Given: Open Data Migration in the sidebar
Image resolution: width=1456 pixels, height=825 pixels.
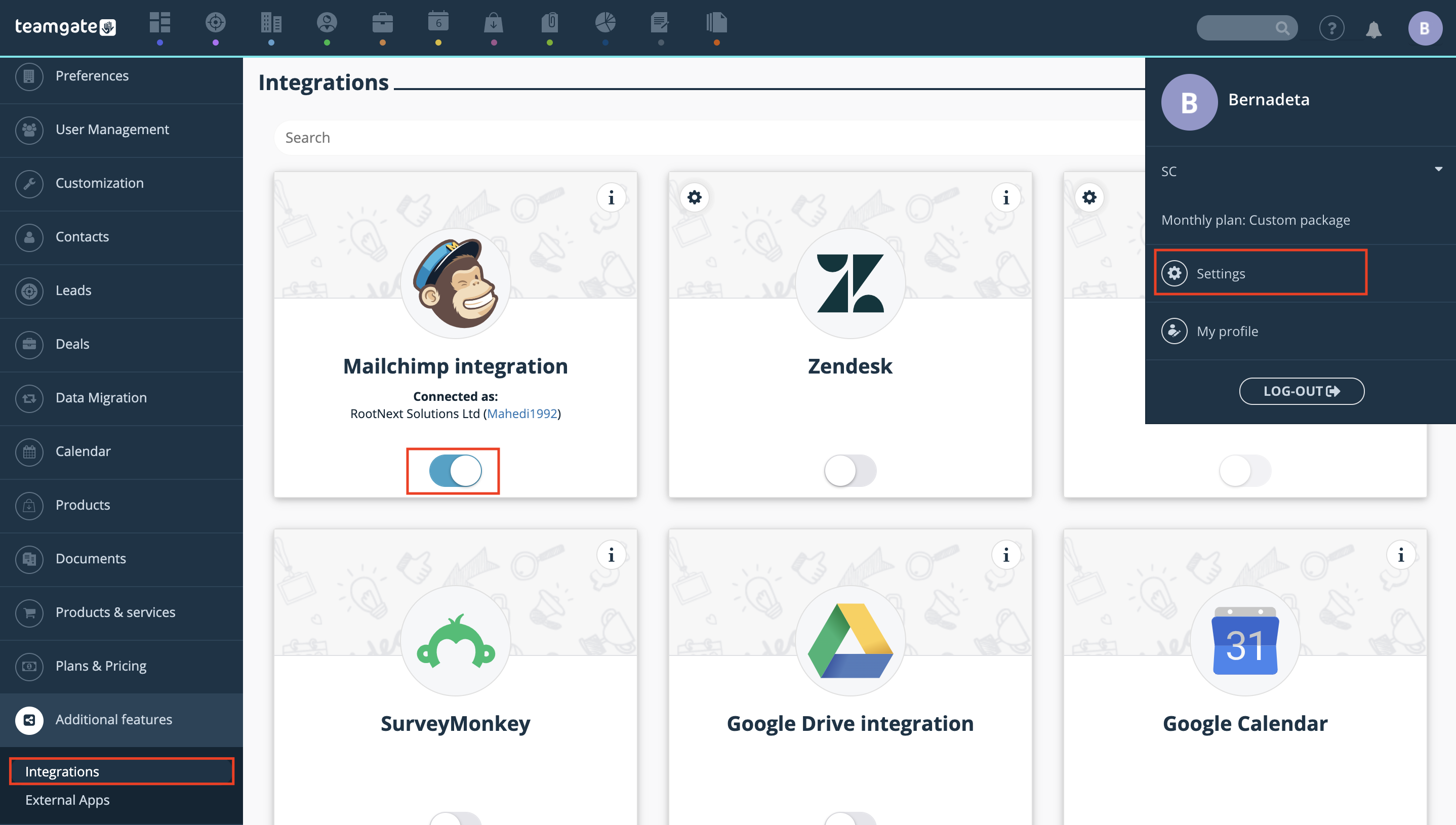Looking at the screenshot, I should pos(122,398).
